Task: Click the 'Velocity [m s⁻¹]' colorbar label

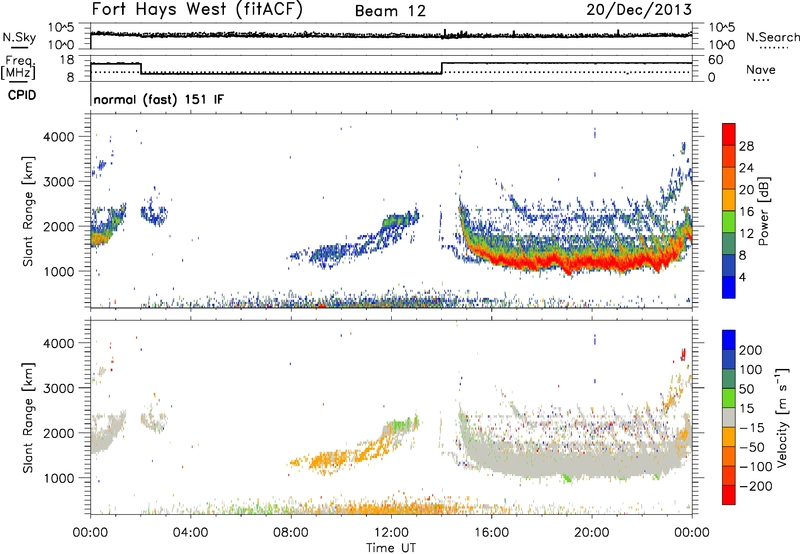Action: [781, 417]
